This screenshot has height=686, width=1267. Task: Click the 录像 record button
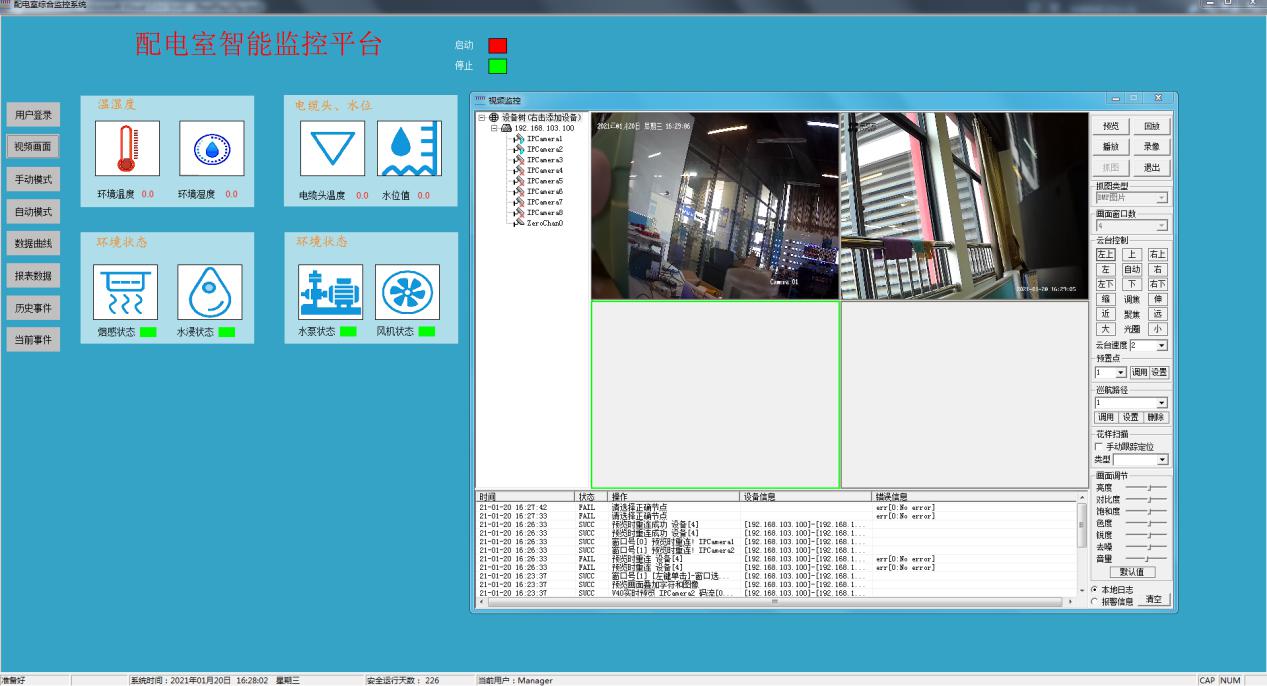[1151, 146]
